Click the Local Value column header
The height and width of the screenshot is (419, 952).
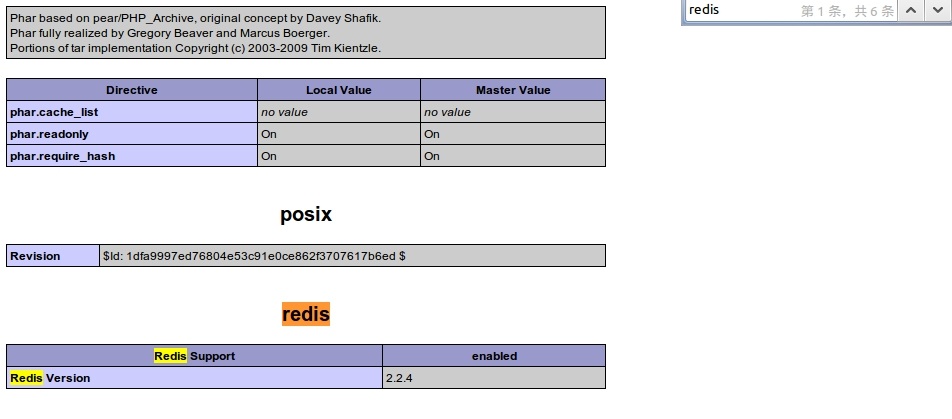338,90
